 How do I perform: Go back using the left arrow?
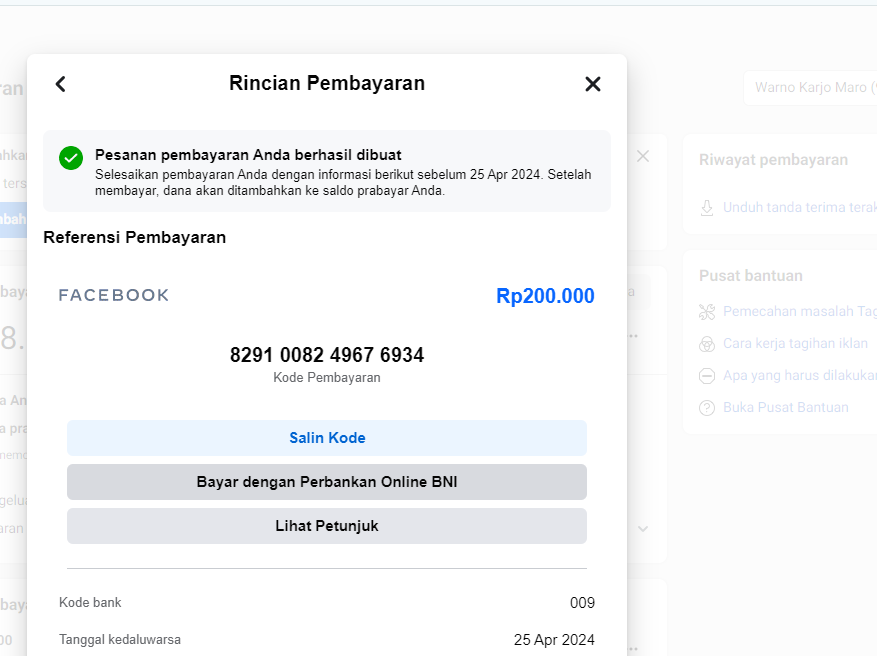tap(60, 84)
